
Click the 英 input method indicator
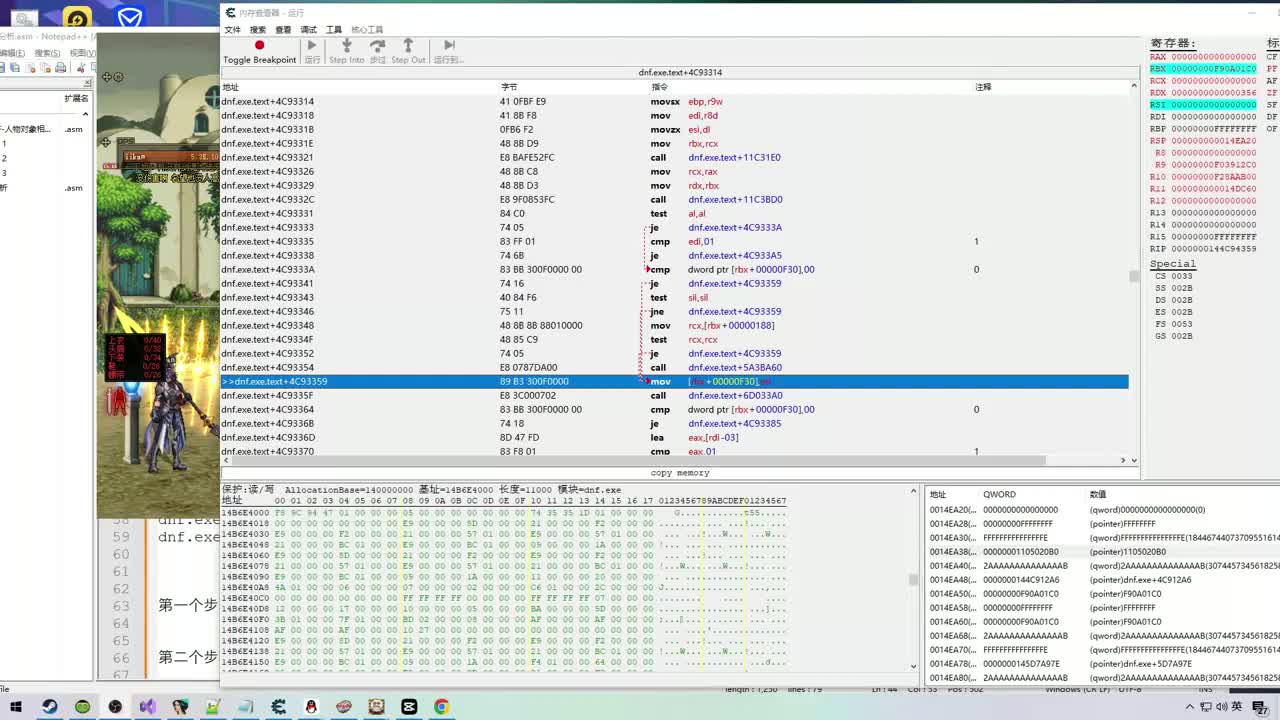pos(1237,707)
